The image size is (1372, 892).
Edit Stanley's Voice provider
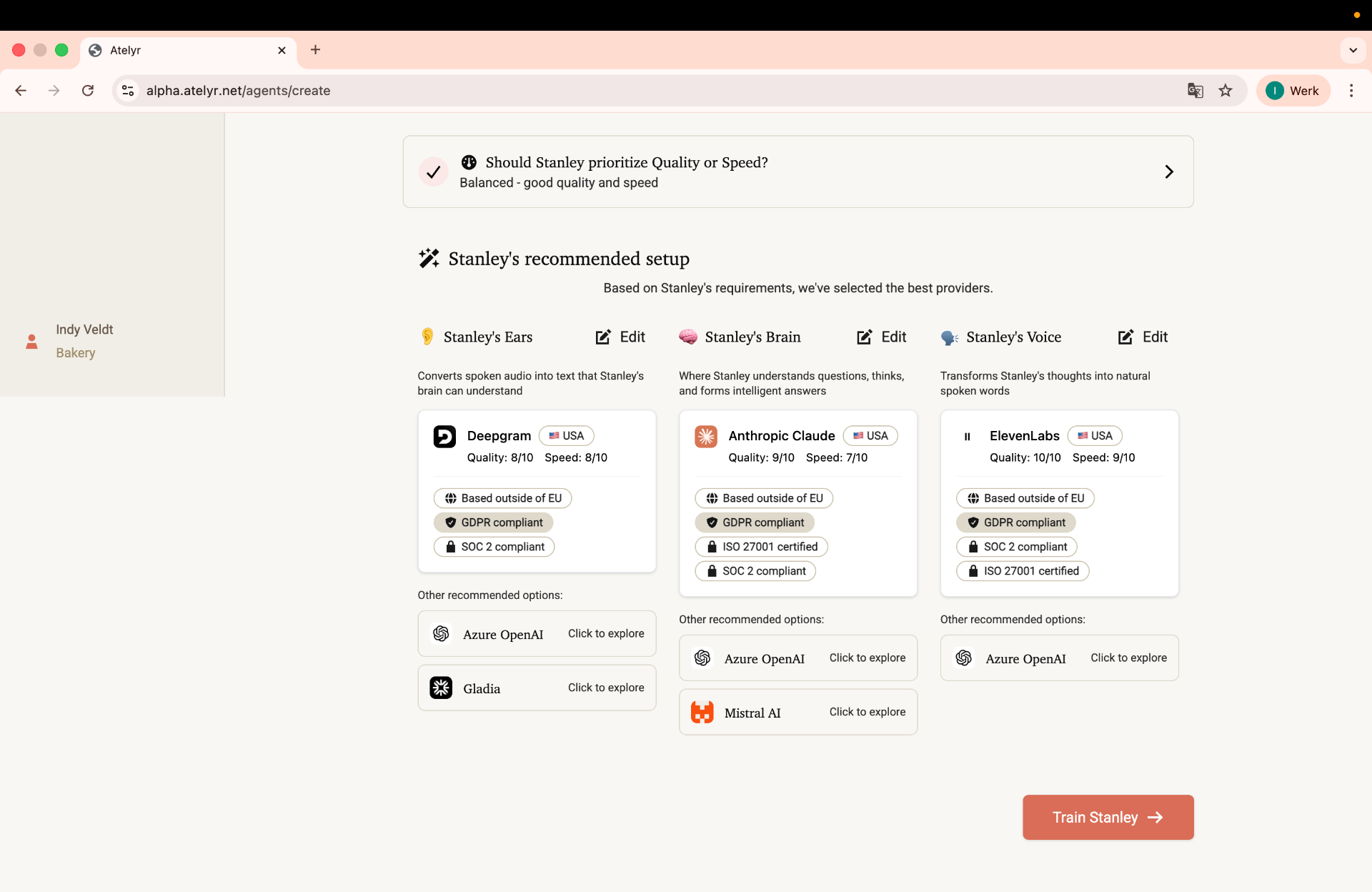click(x=1143, y=337)
